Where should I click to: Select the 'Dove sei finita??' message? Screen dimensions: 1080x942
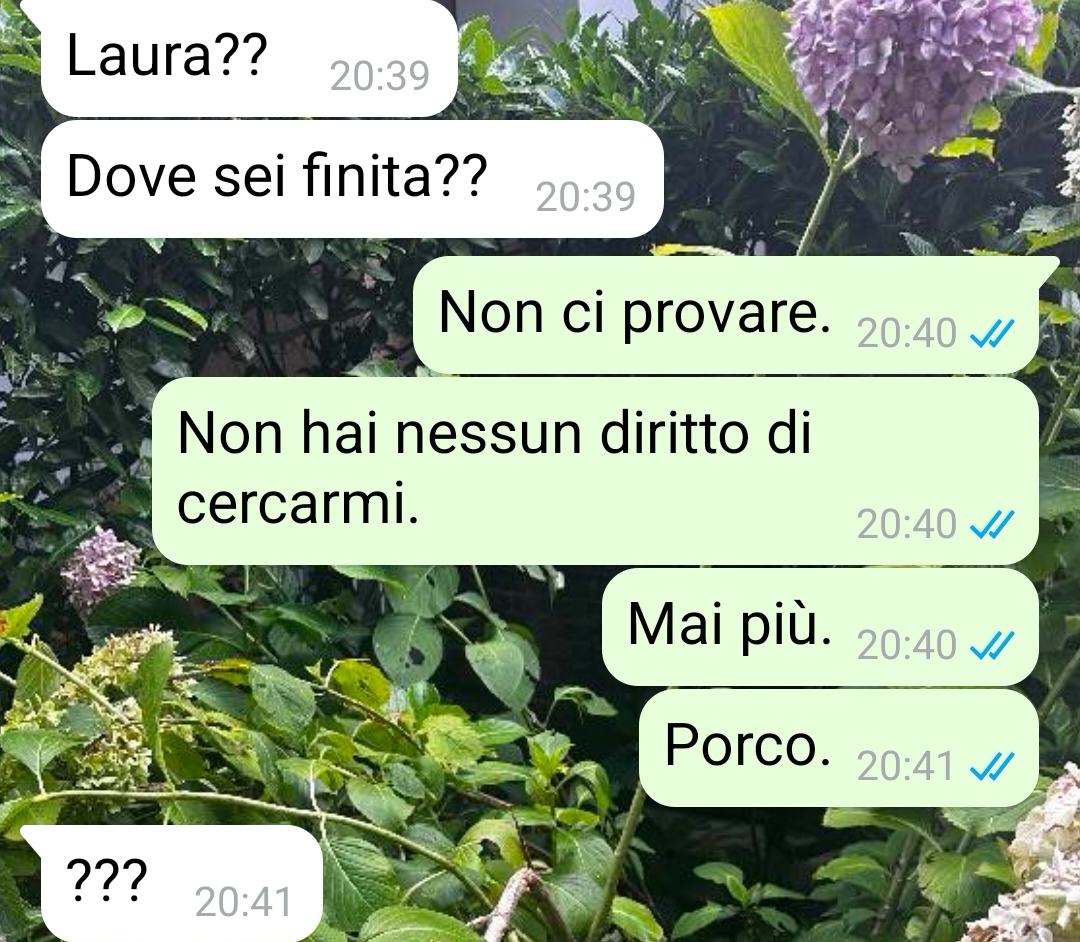click(352, 179)
